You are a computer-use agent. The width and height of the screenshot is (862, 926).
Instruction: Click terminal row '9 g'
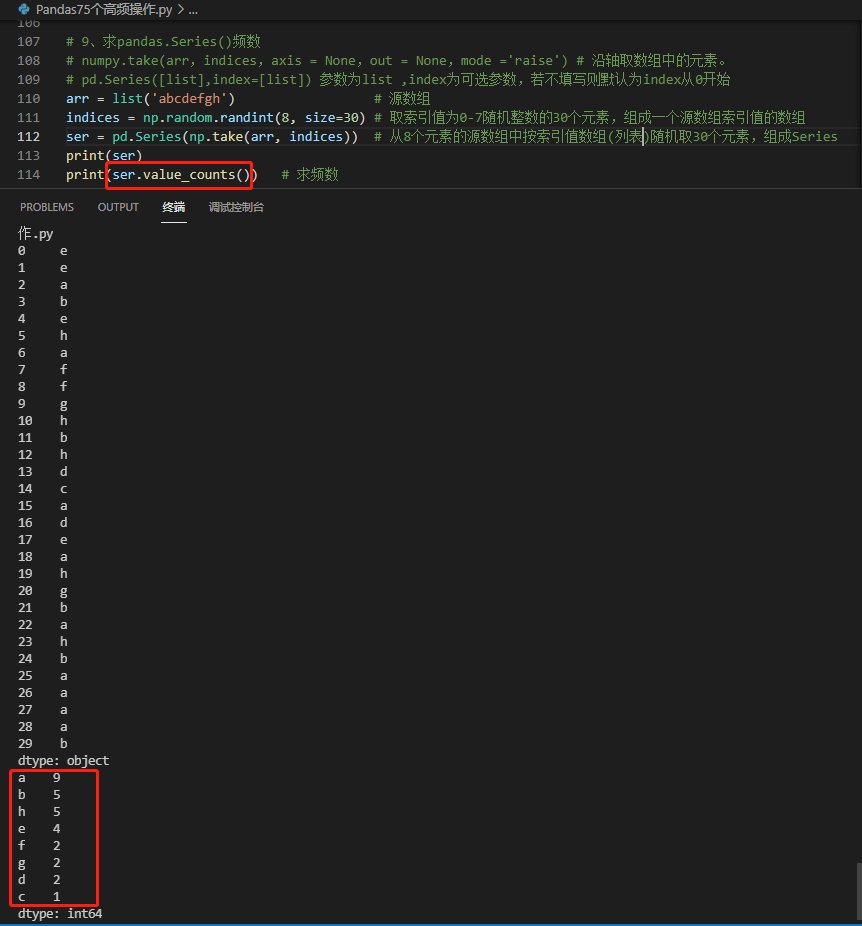coord(43,404)
